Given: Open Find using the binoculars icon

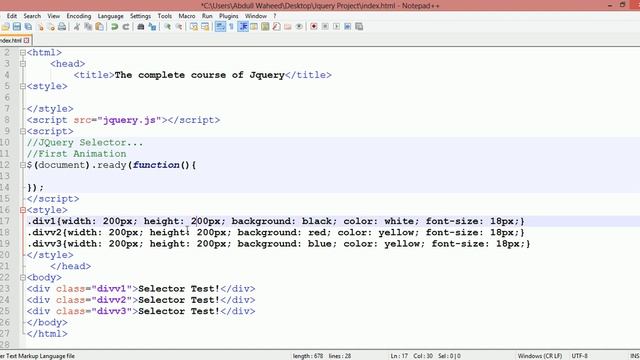Looking at the screenshot, I should 140,27.
